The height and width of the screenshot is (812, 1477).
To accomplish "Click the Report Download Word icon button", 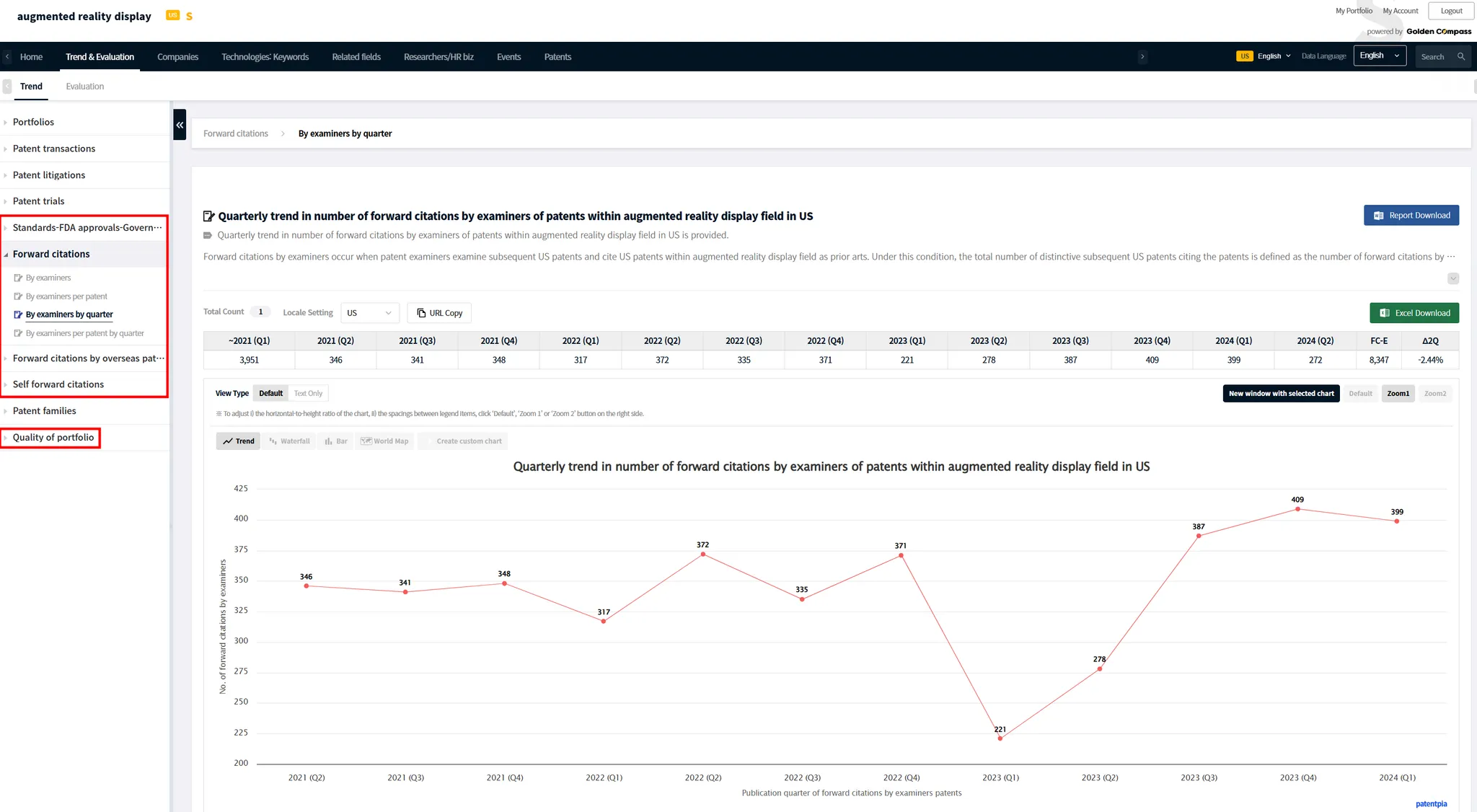I will pyautogui.click(x=1411, y=216).
